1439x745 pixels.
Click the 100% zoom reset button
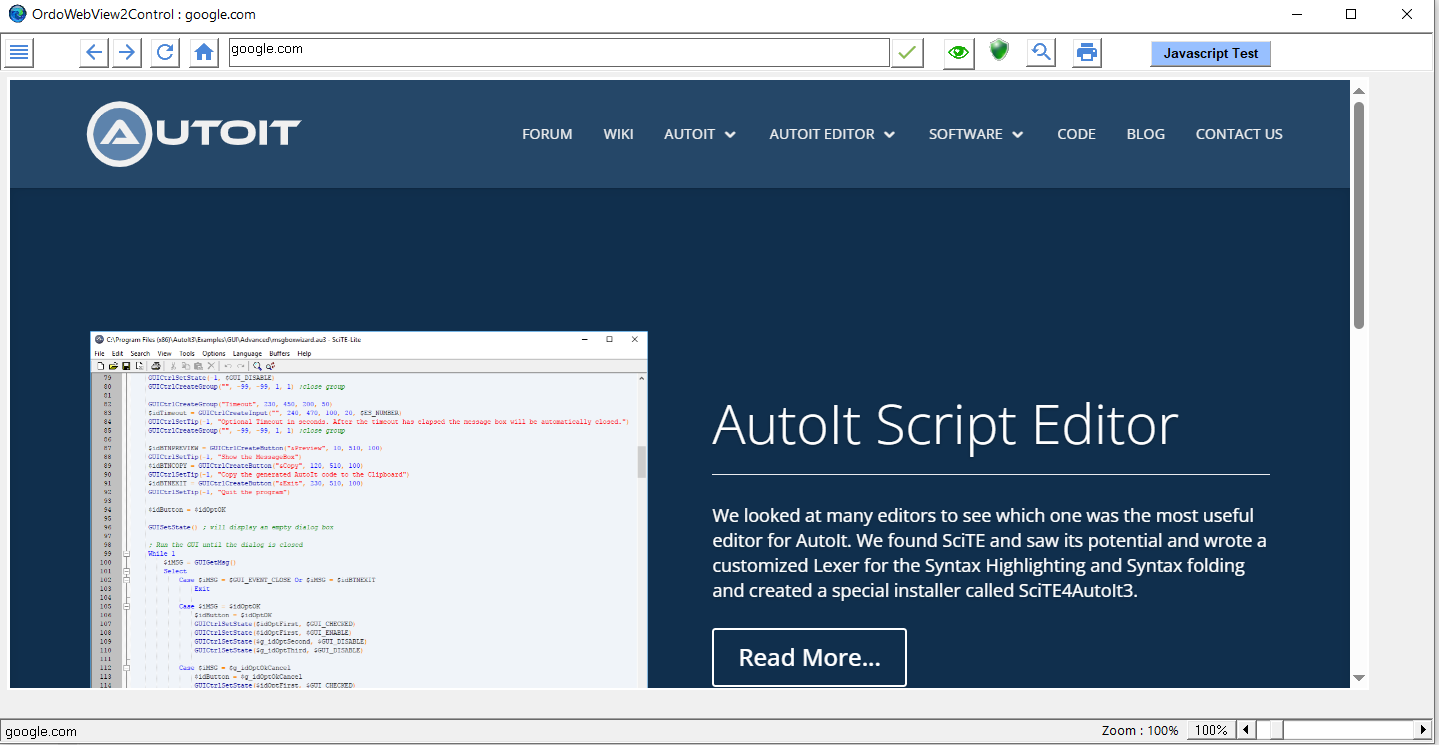[1211, 730]
